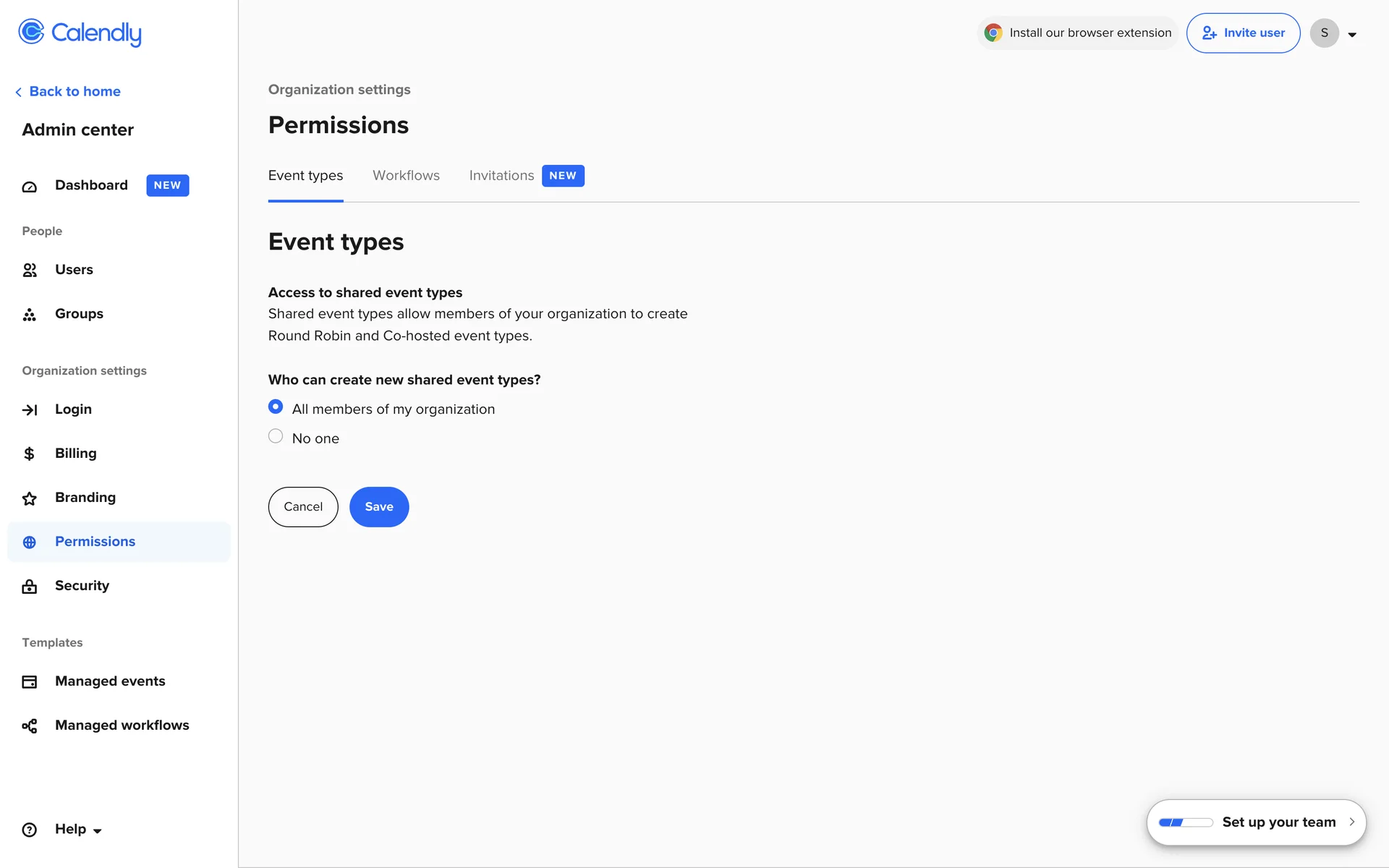Click the team setup progress bar
This screenshot has width=1389, height=868.
(x=1185, y=822)
